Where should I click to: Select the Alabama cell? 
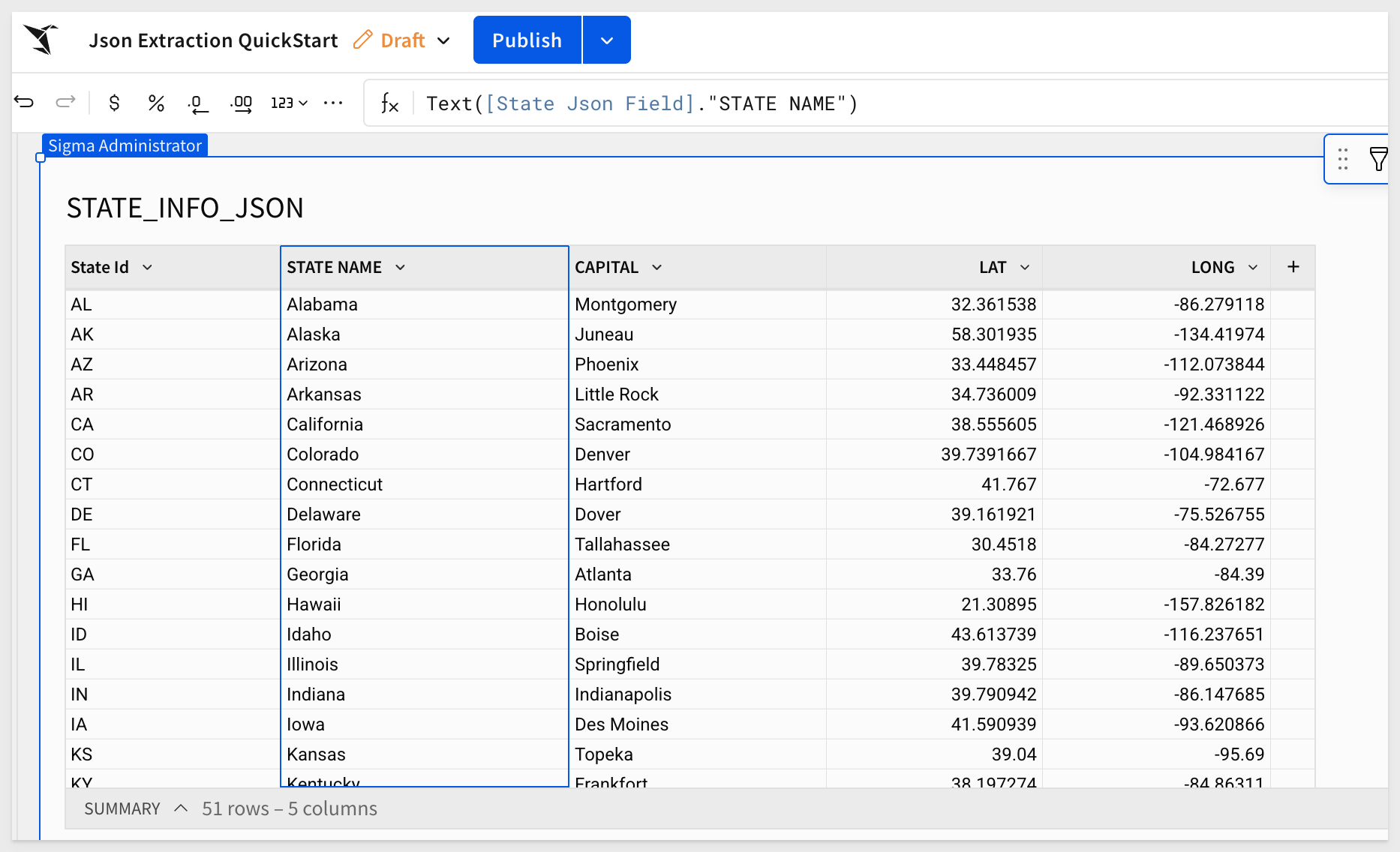point(425,304)
